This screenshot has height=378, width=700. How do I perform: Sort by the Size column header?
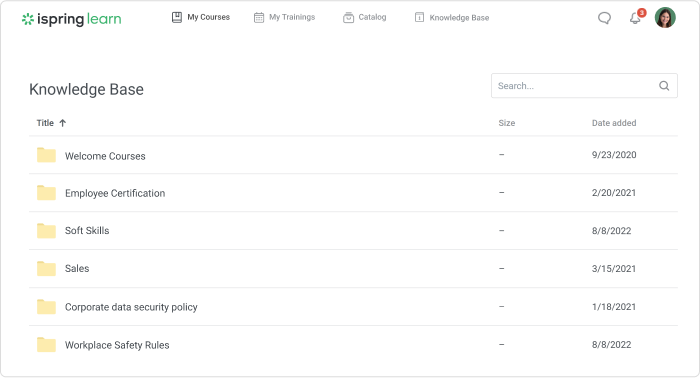coord(507,123)
